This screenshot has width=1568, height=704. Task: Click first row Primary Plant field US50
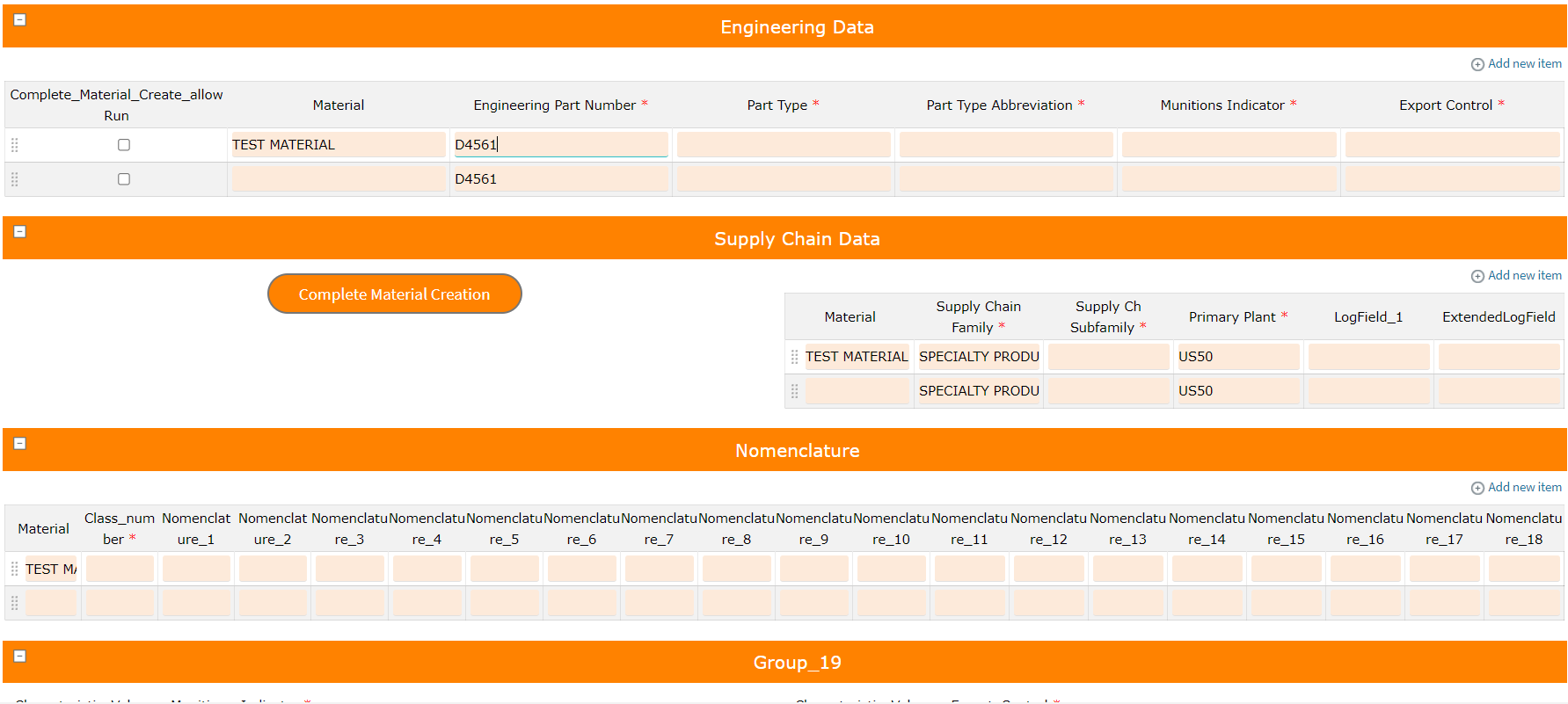point(1236,357)
